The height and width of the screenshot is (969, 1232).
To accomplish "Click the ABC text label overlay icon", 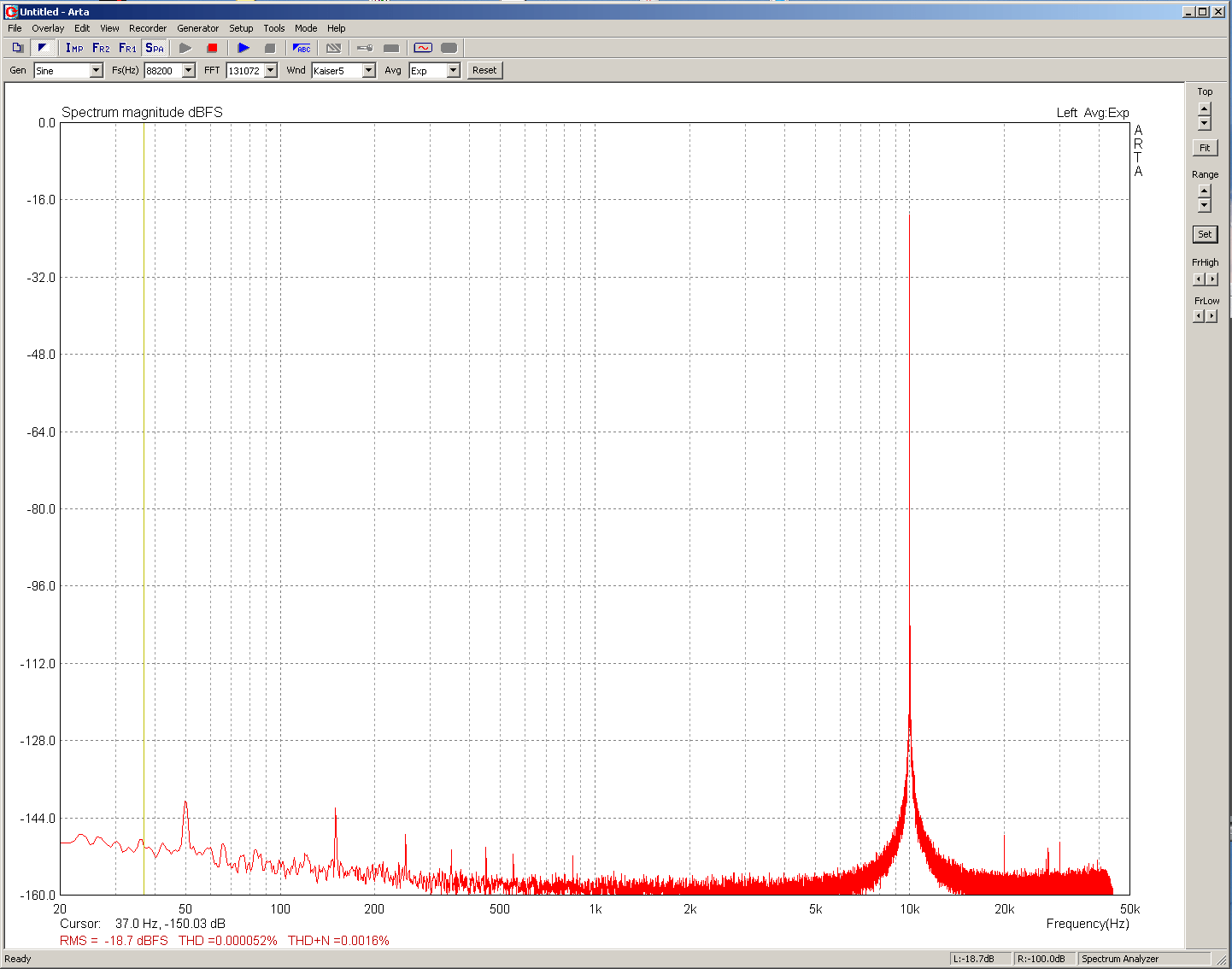I will click(302, 48).
